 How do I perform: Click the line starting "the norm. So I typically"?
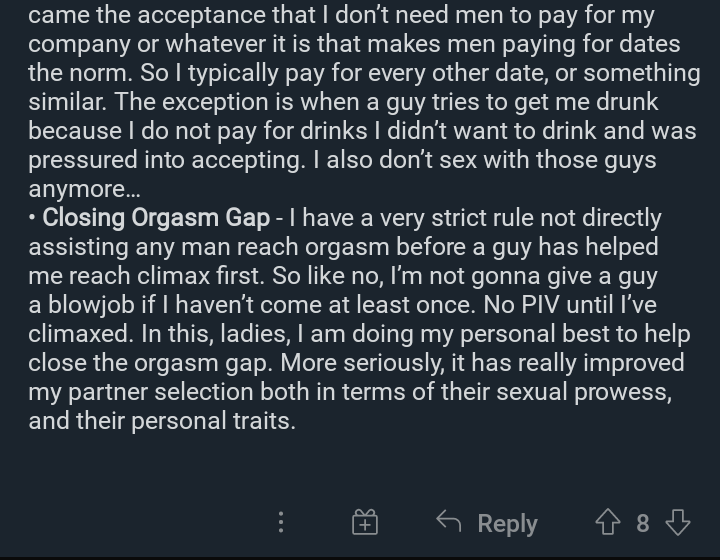(364, 73)
